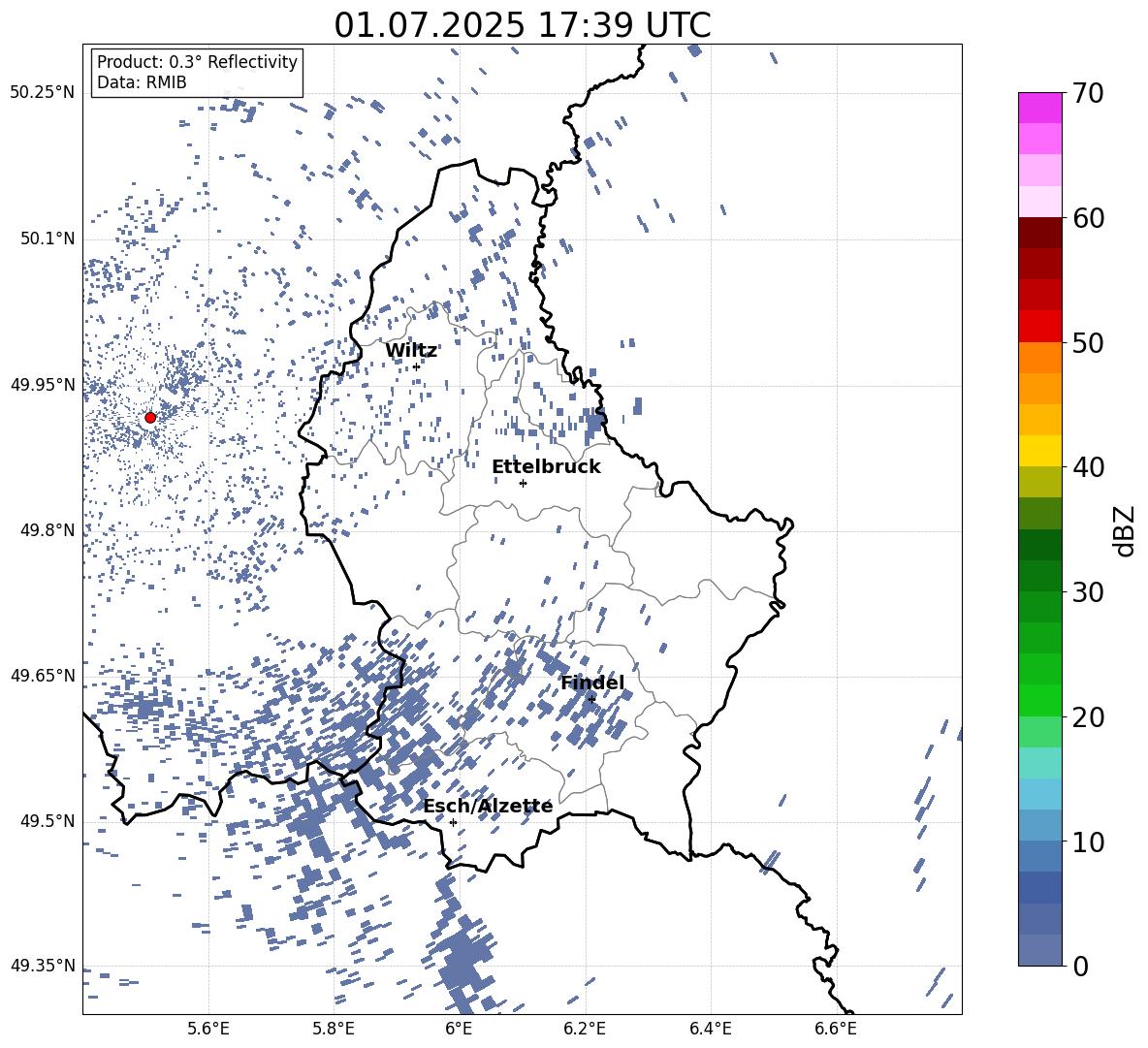The height and width of the screenshot is (1048, 1148).
Task: Click the colorbar 20 tick label
Action: pyautogui.click(x=1088, y=717)
